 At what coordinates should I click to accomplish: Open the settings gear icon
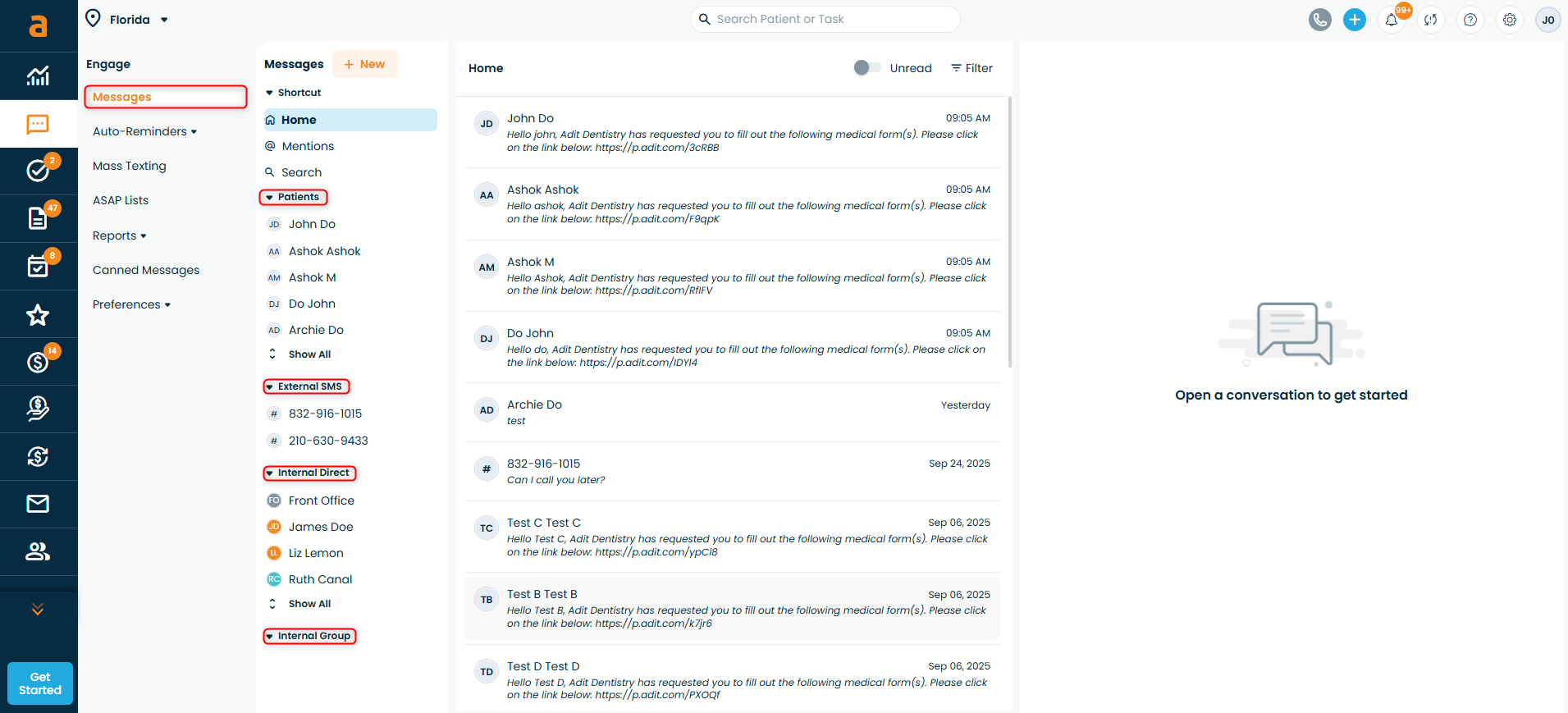point(1509,20)
